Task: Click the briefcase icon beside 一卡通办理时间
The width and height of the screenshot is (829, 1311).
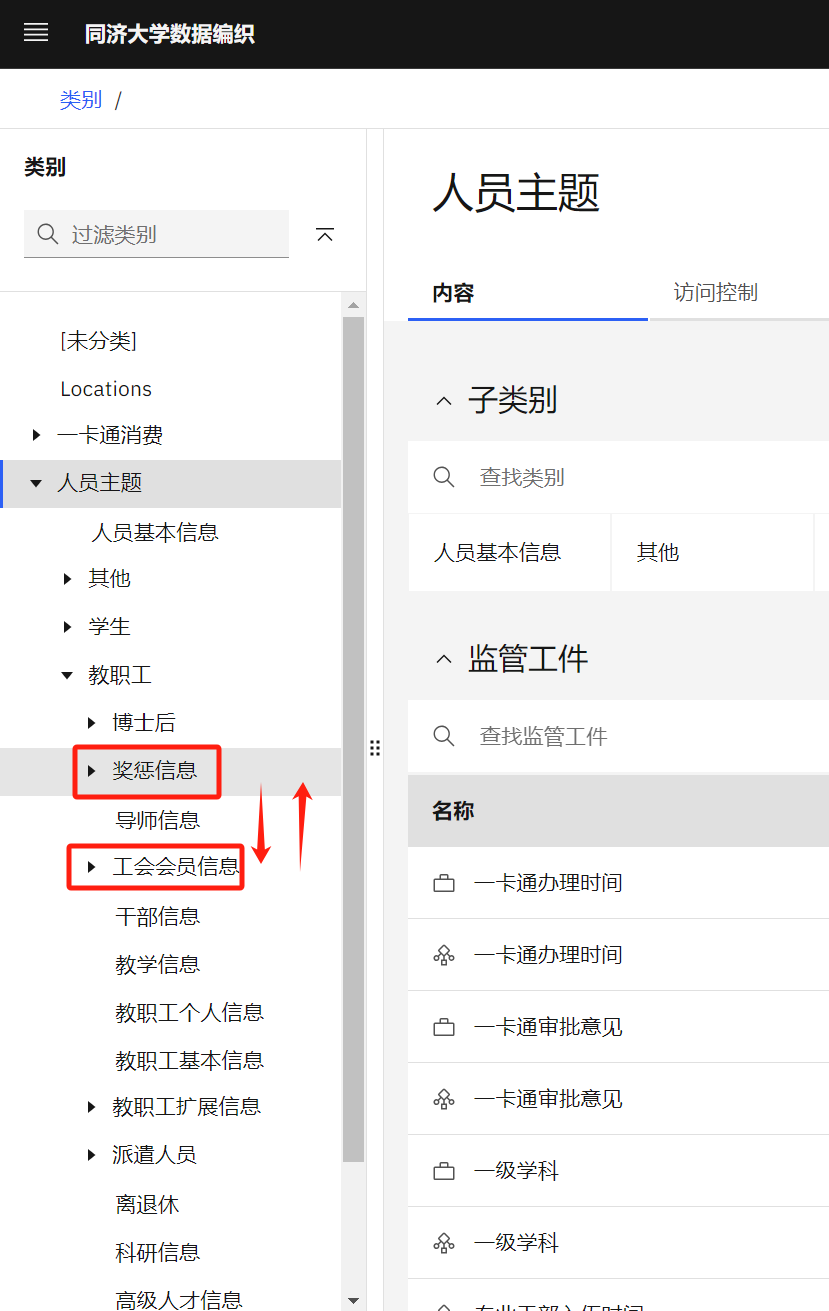Action: click(x=444, y=884)
